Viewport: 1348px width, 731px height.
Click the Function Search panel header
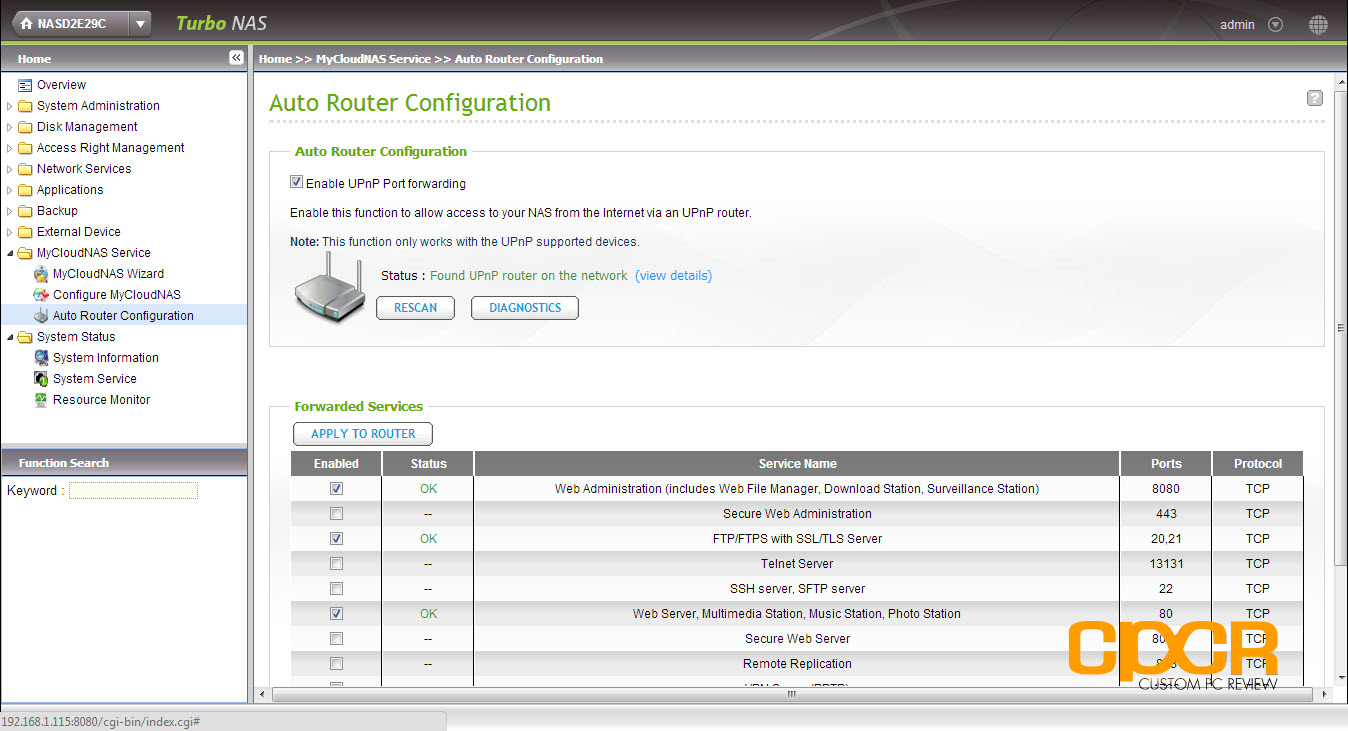tap(124, 463)
